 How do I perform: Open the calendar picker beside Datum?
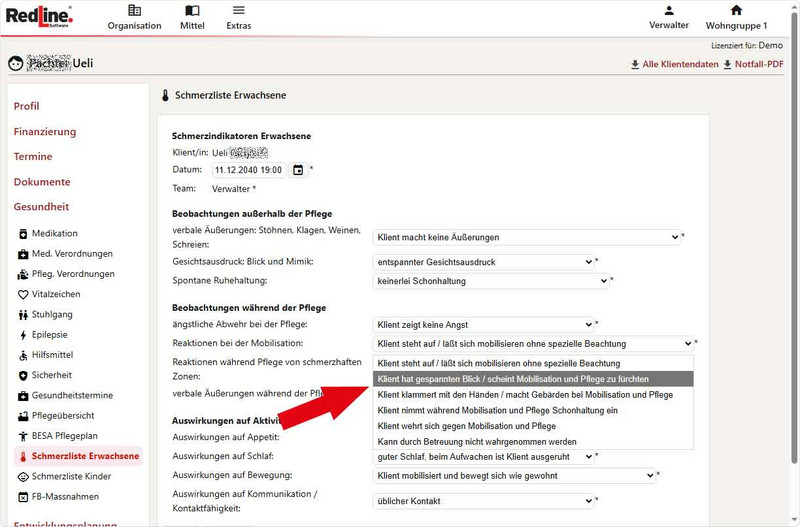tap(298, 170)
